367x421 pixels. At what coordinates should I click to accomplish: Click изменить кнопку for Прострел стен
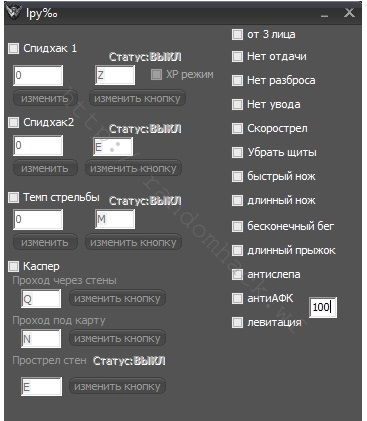(x=117, y=386)
